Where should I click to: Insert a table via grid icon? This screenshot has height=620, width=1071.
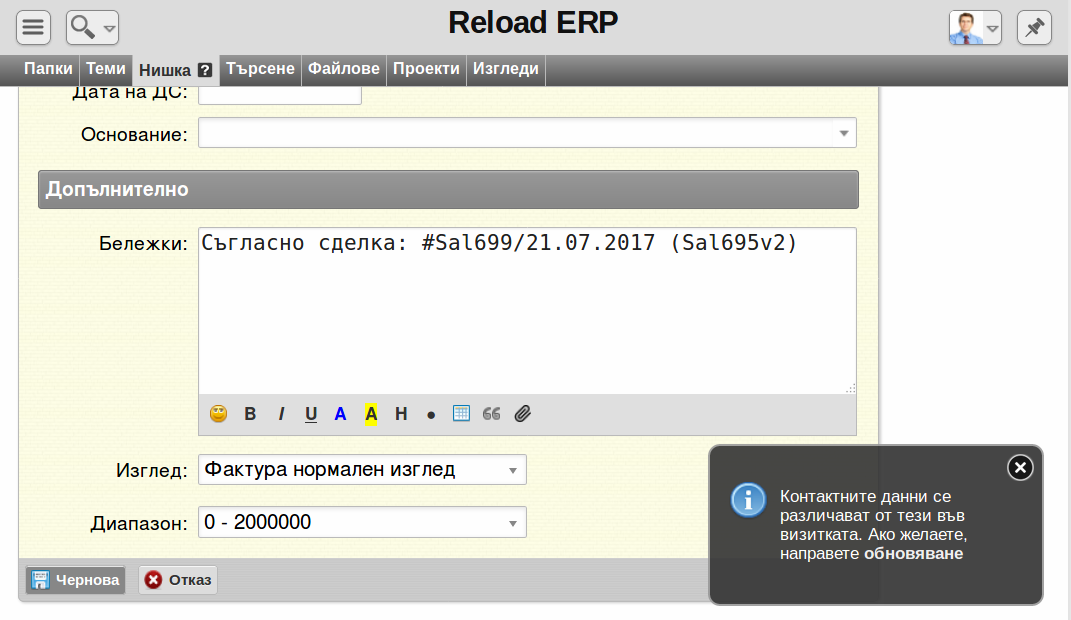[461, 413]
